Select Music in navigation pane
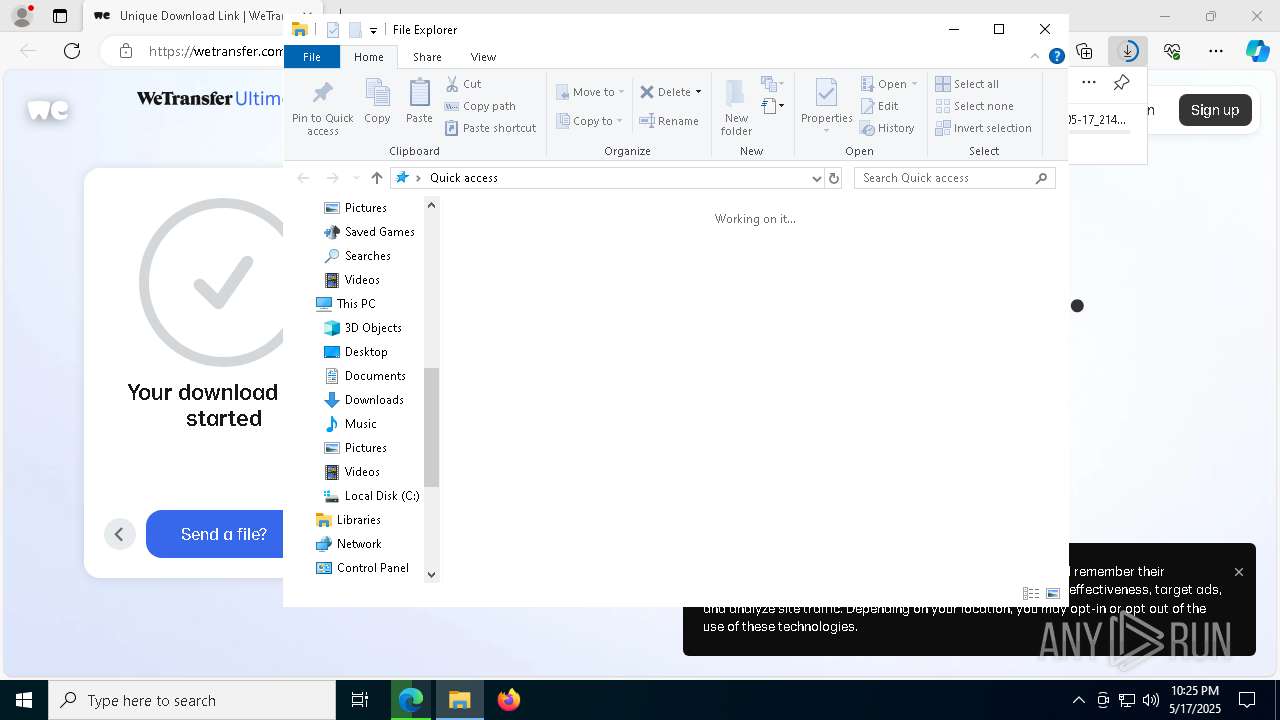The width and height of the screenshot is (1280, 720). pos(360,424)
